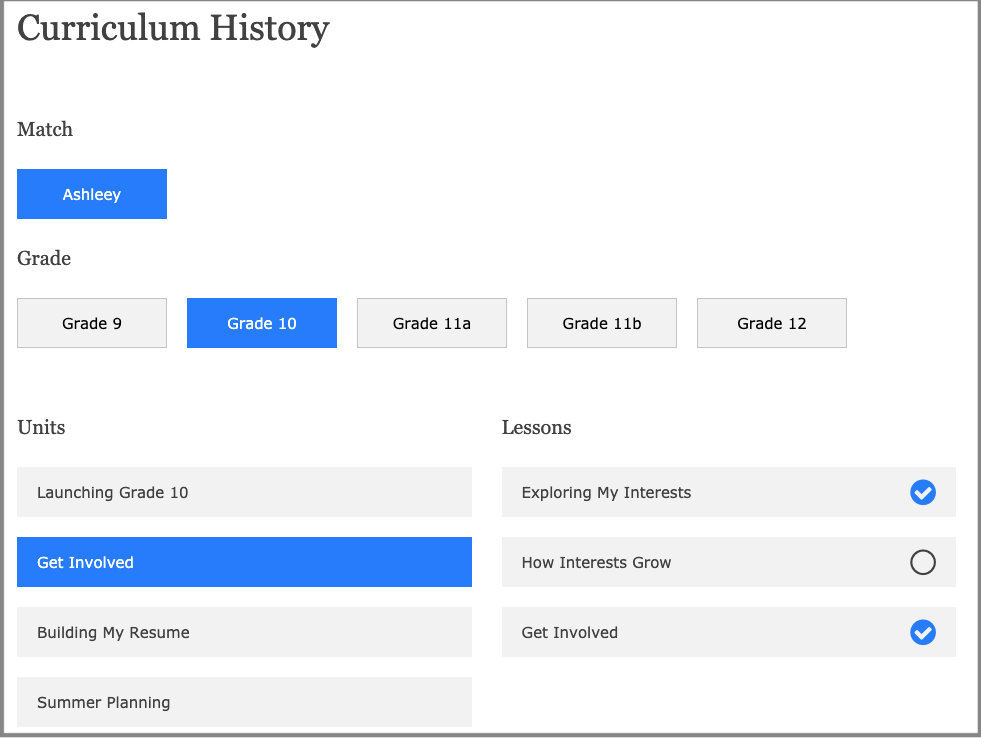Image resolution: width=981 pixels, height=738 pixels.
Task: Open the Launching Grade 10 unit
Action: pos(244,492)
